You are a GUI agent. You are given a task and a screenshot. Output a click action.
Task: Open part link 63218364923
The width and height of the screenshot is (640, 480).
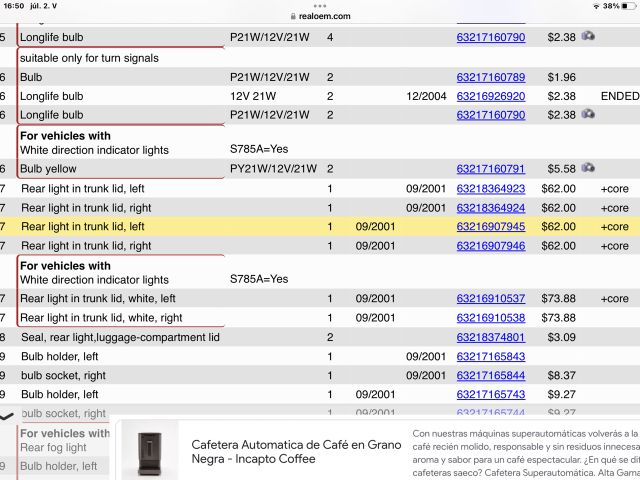490,188
